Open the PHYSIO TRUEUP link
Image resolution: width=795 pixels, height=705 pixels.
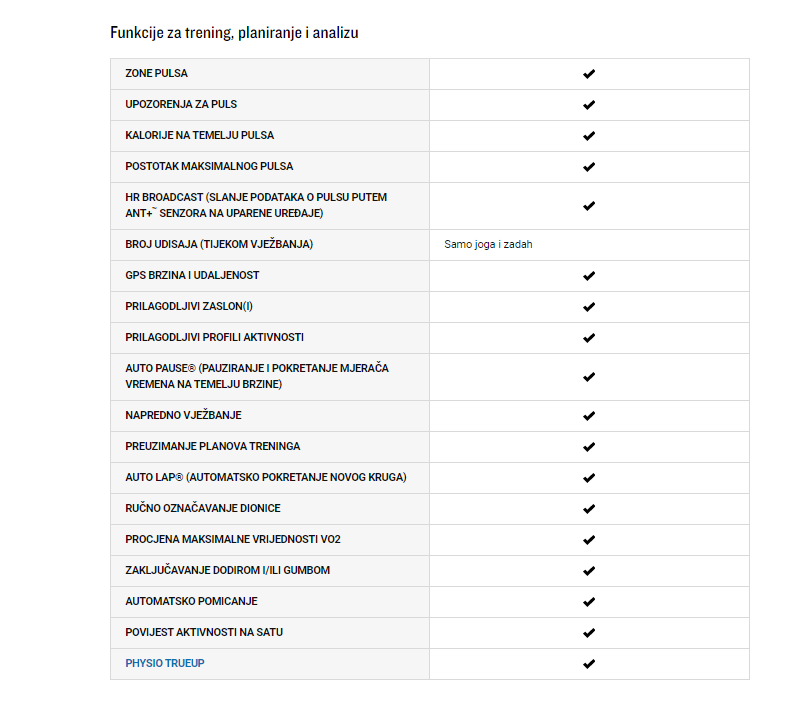tap(165, 663)
